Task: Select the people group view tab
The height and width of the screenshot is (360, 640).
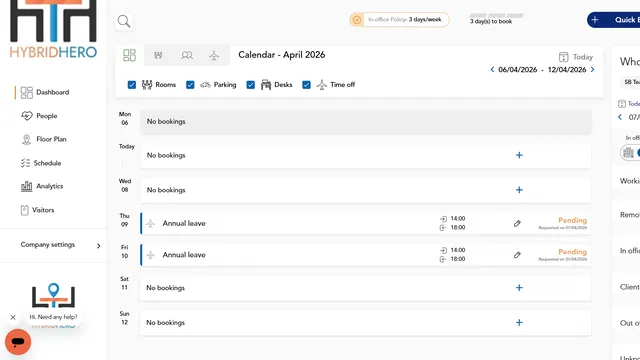Action: click(x=187, y=55)
